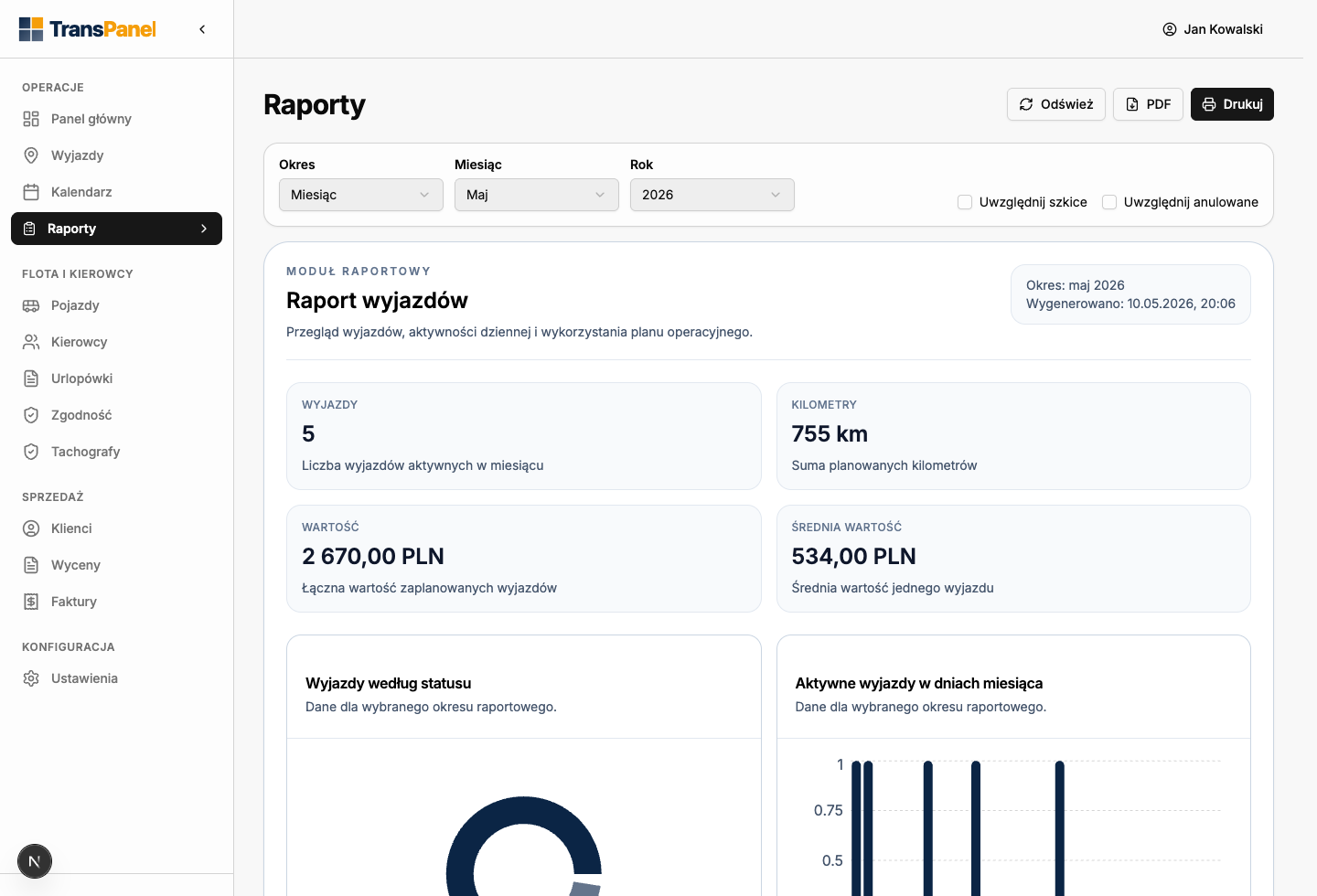
Task: Open the Okres dropdown showing Miesiąc
Action: pyautogui.click(x=361, y=195)
